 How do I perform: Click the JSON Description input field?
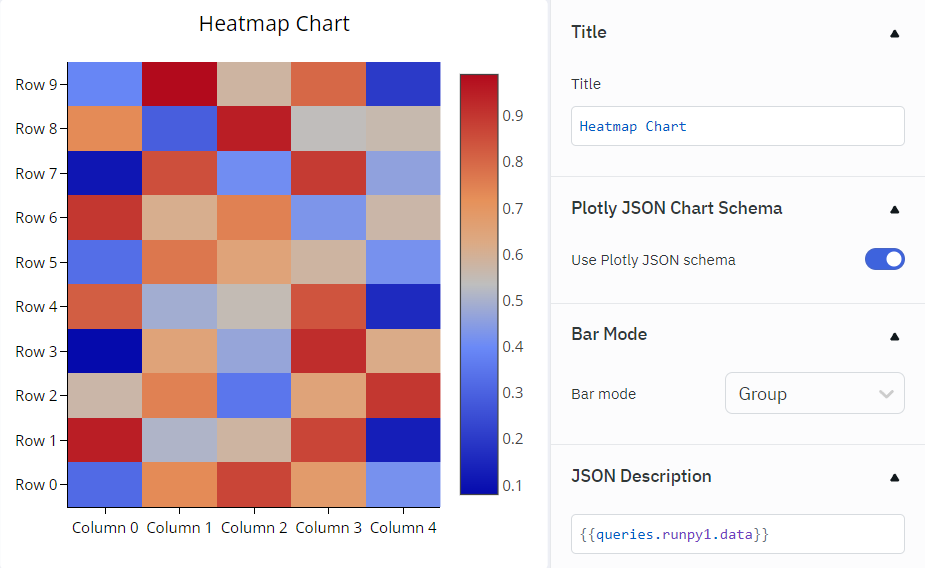[737, 534]
